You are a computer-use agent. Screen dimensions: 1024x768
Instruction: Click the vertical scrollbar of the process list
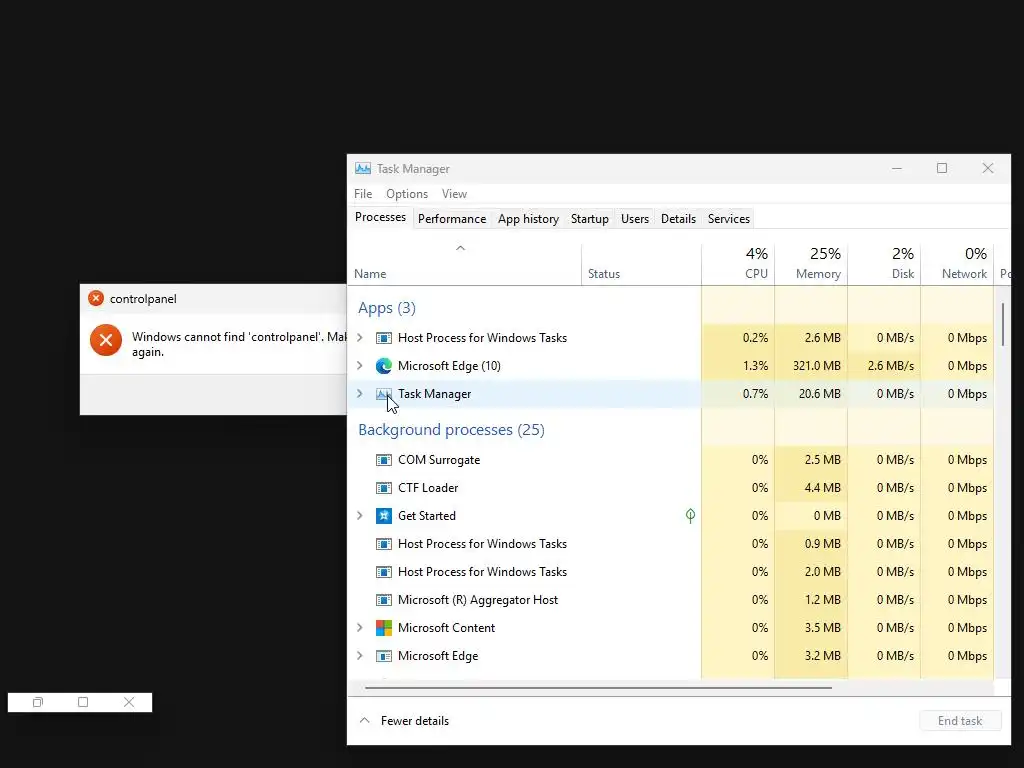point(1003,325)
